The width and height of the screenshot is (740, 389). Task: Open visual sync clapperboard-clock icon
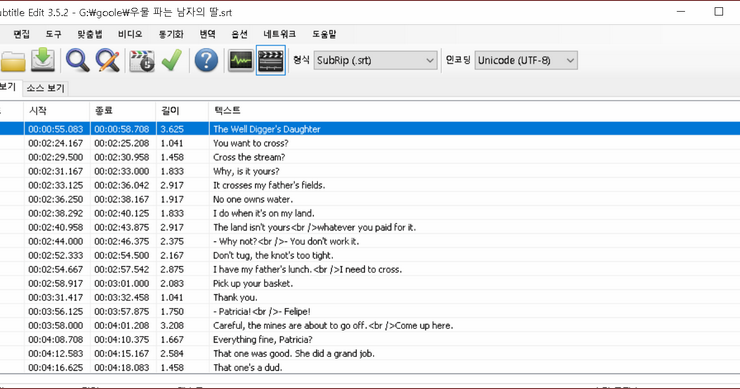point(142,60)
